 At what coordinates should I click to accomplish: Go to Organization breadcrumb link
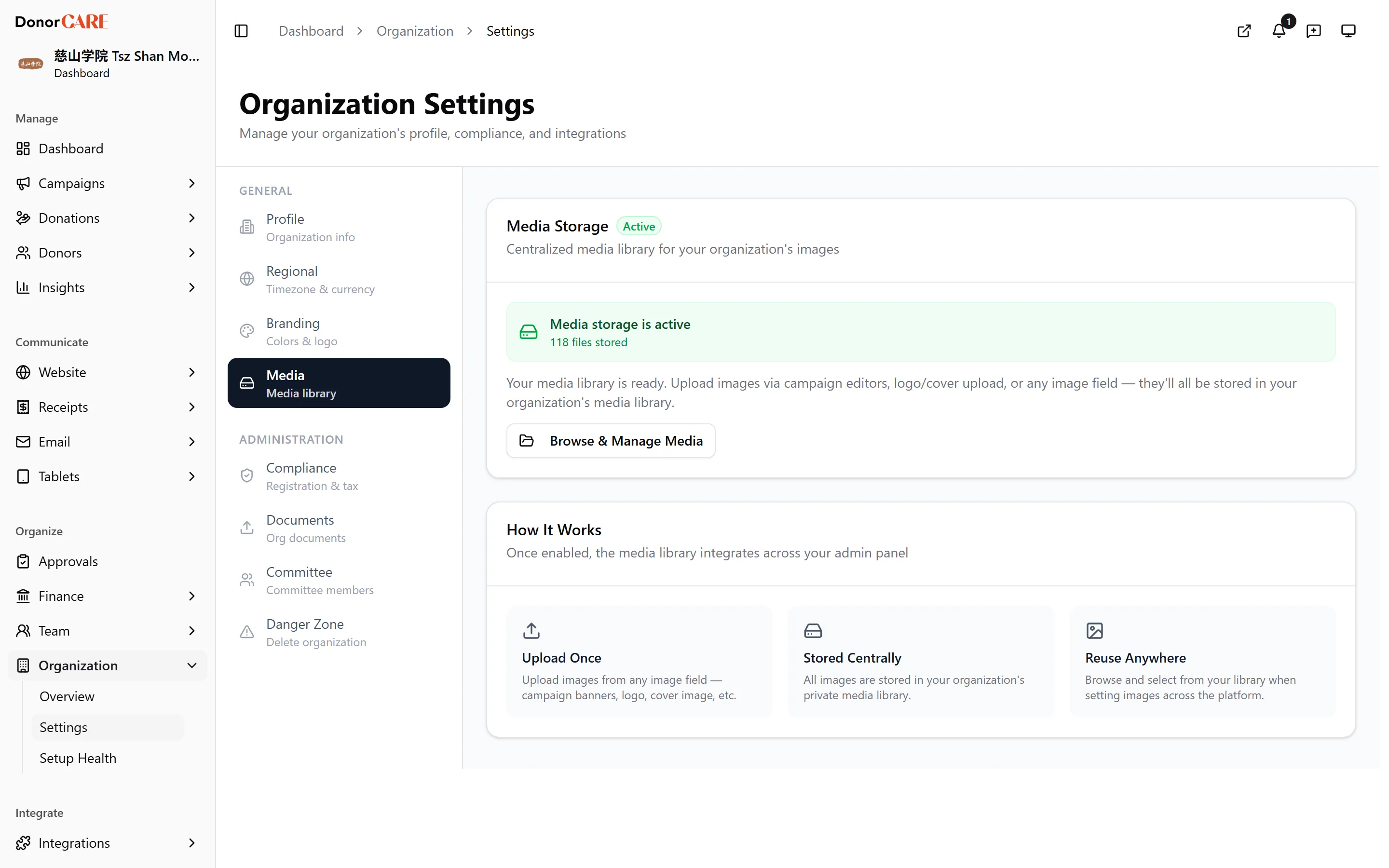point(415,31)
